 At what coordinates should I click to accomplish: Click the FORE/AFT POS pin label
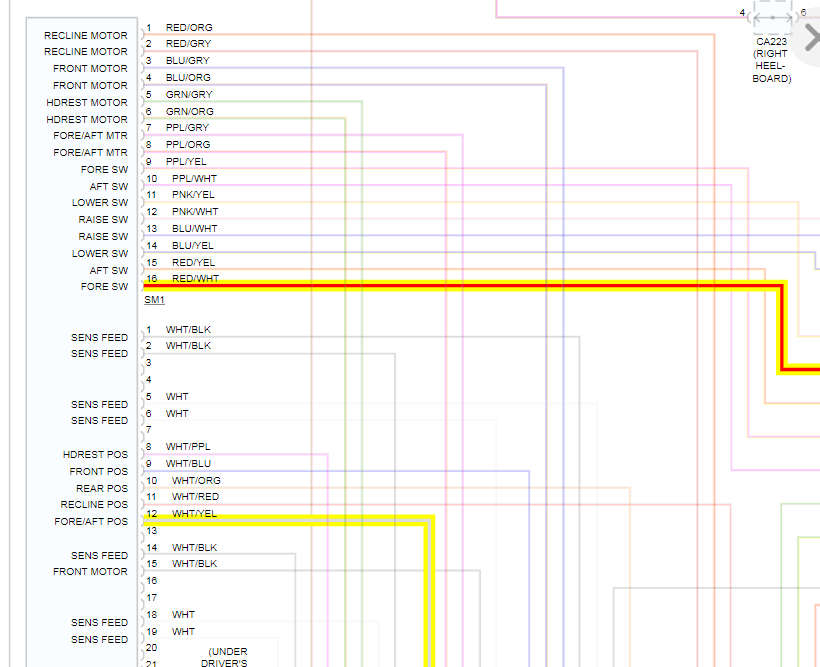[x=91, y=522]
